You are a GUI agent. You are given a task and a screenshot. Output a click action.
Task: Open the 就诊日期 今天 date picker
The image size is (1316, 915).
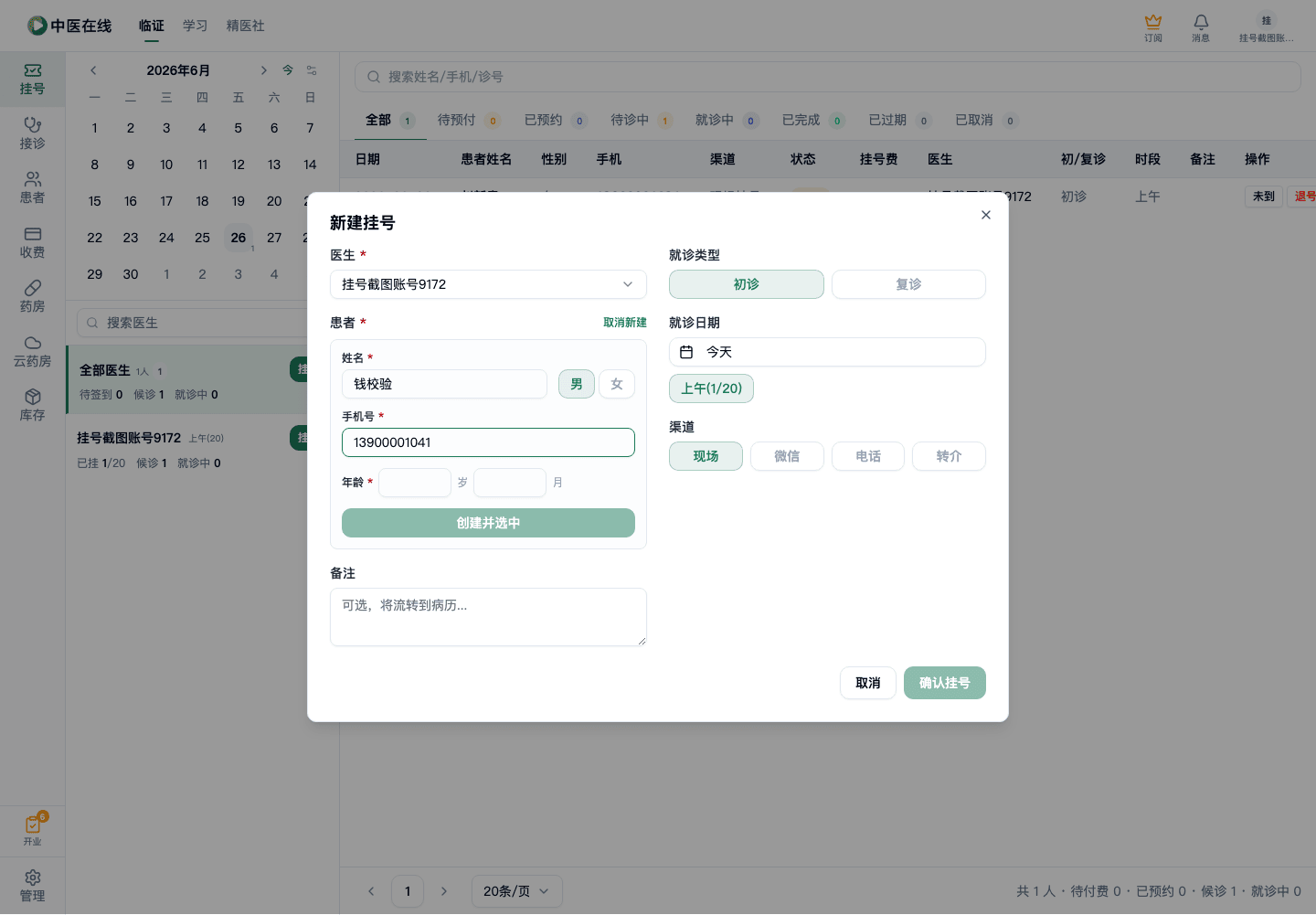(827, 352)
